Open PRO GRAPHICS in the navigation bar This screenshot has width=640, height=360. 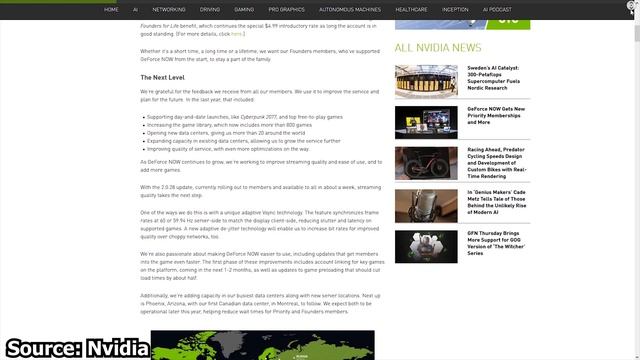pos(287,9)
